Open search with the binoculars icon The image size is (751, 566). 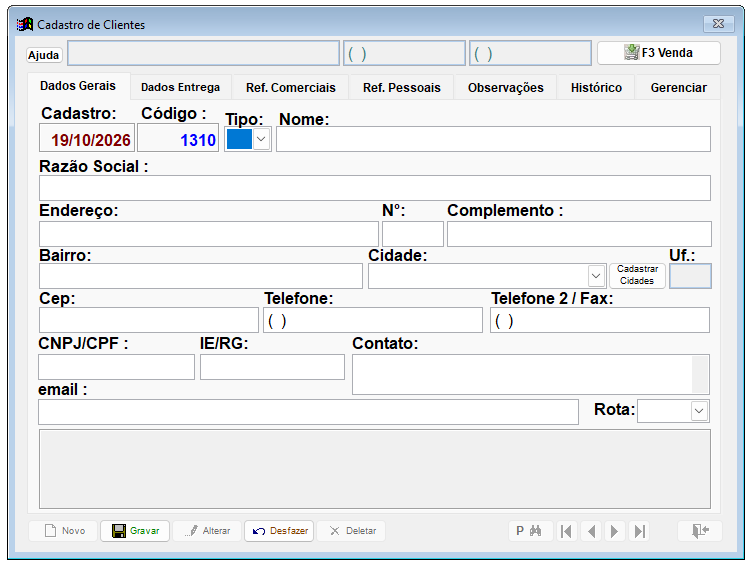tap(530, 531)
